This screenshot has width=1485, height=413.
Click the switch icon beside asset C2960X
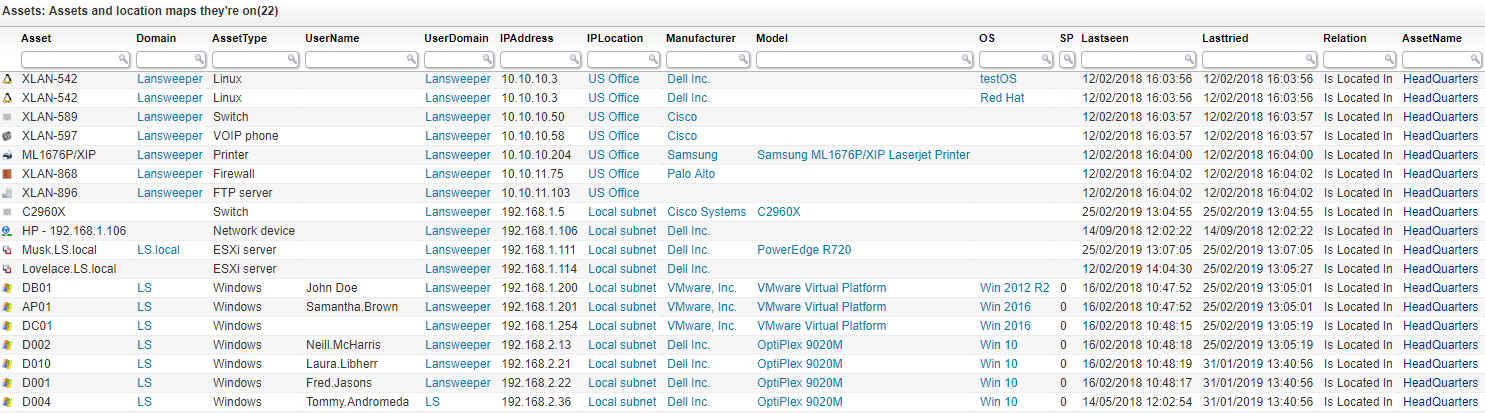pos(8,212)
